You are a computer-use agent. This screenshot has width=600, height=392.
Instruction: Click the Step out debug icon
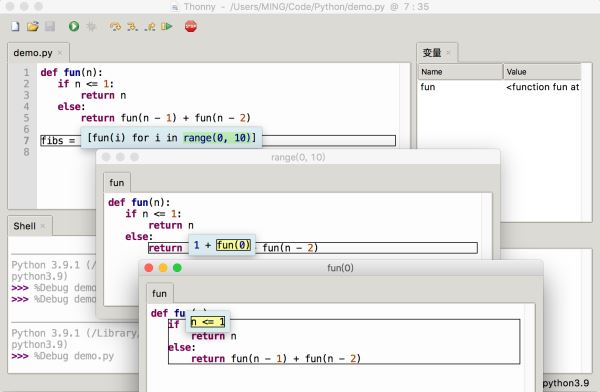(x=150, y=27)
